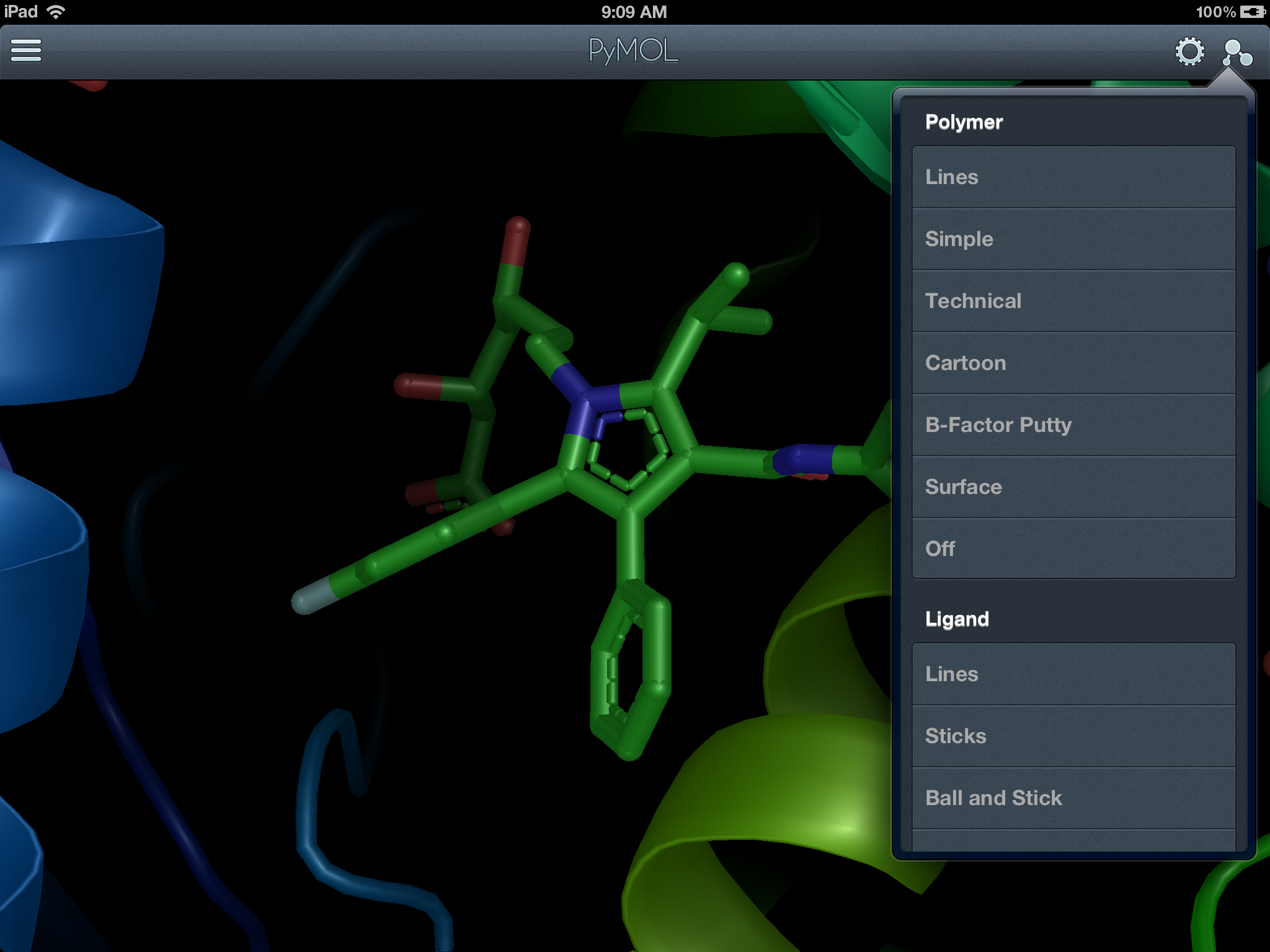Image resolution: width=1270 pixels, height=952 pixels.
Task: Tap the Wi-Fi status icon
Action: coord(56,12)
